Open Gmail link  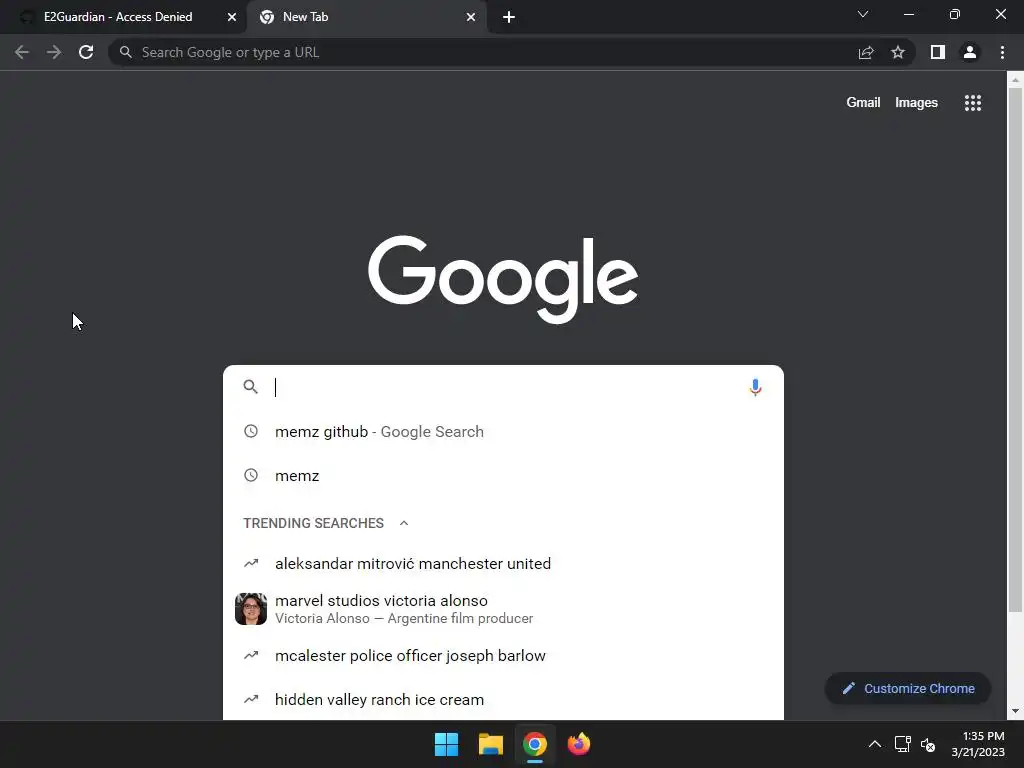pyautogui.click(x=863, y=103)
